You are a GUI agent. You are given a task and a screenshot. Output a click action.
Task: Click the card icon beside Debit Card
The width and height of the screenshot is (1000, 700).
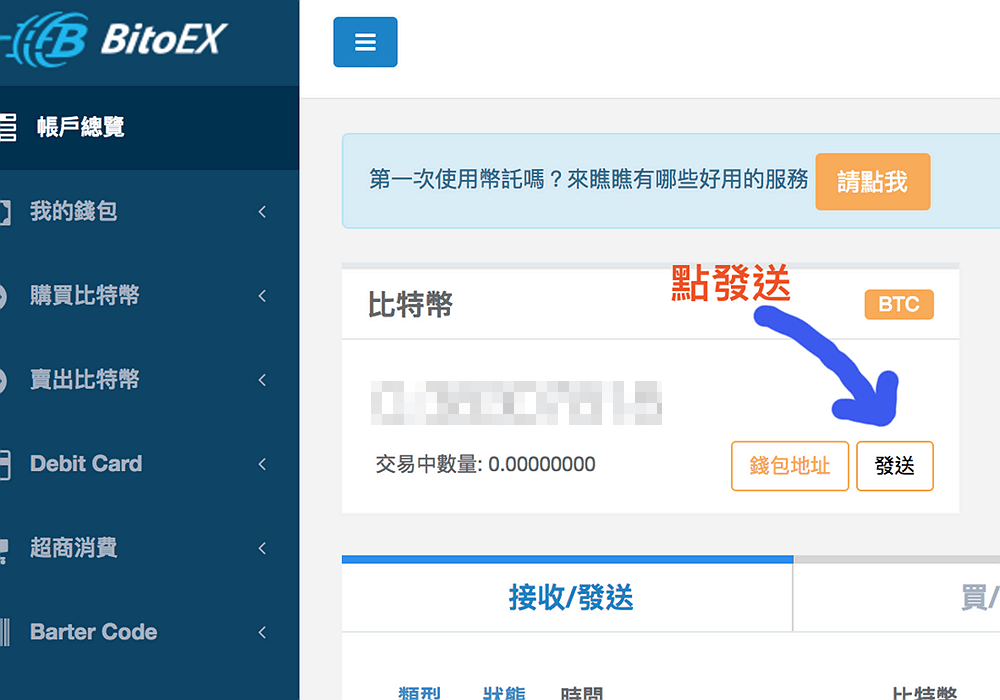5,464
